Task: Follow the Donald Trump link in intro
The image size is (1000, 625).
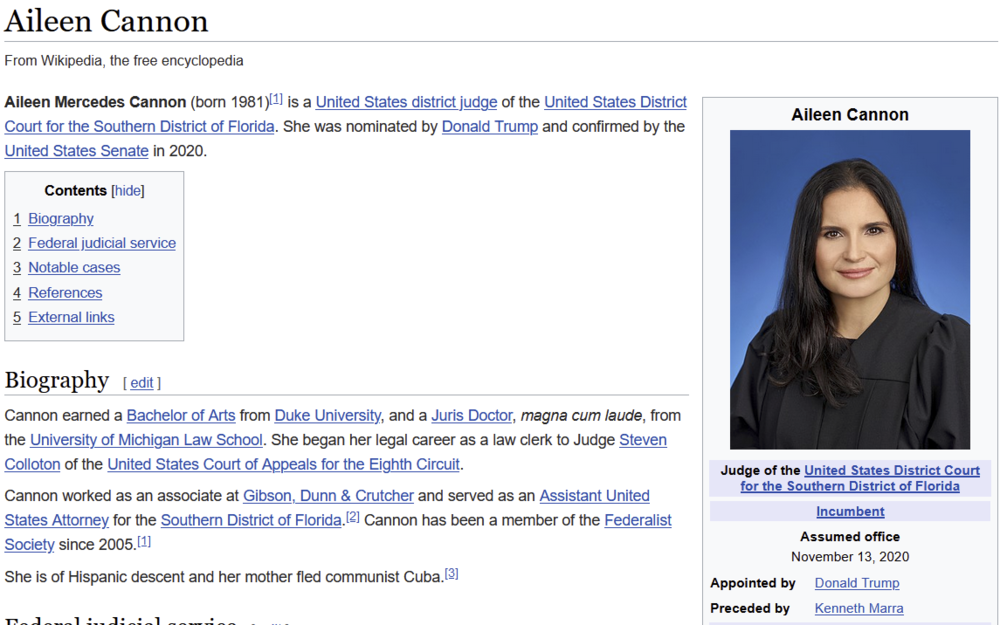Action: point(490,127)
